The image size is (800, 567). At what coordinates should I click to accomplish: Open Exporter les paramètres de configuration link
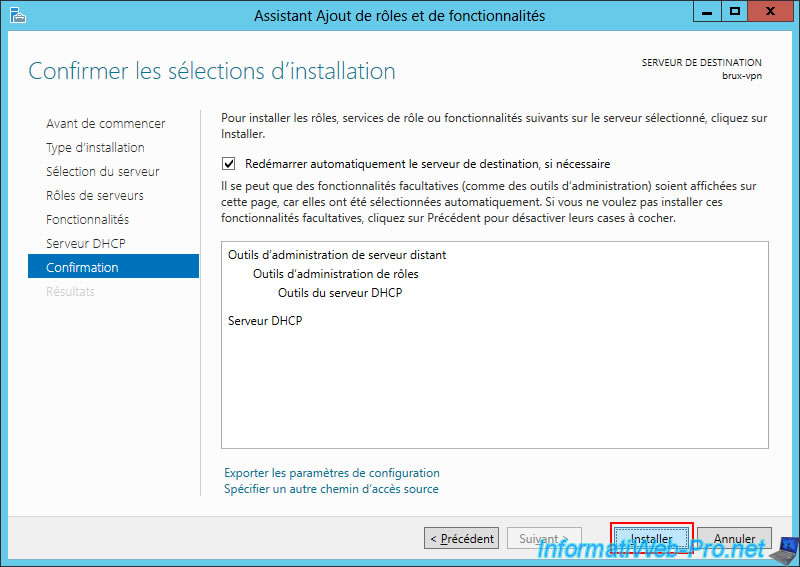pos(332,473)
